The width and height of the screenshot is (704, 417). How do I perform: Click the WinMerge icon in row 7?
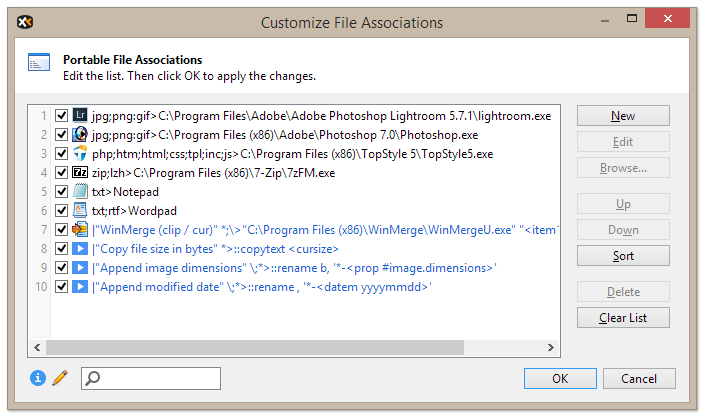coord(81,230)
